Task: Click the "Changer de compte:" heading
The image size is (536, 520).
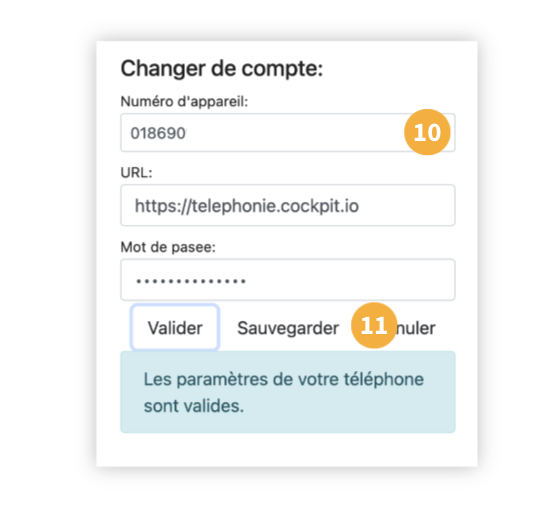Action: pyautogui.click(x=222, y=68)
